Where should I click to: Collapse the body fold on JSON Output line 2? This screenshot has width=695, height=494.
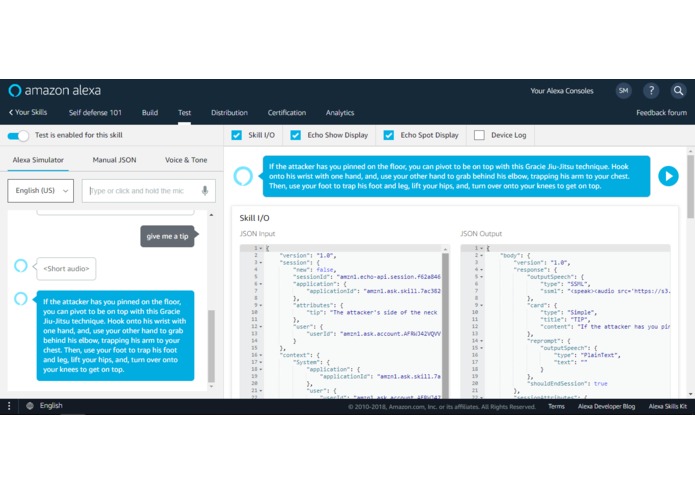[x=481, y=256]
